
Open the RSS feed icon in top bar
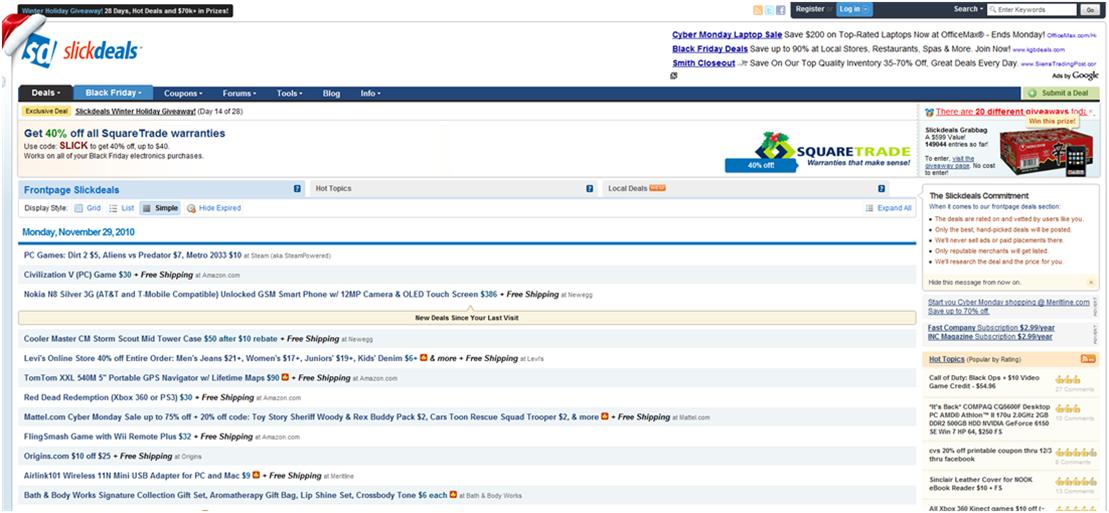(758, 10)
